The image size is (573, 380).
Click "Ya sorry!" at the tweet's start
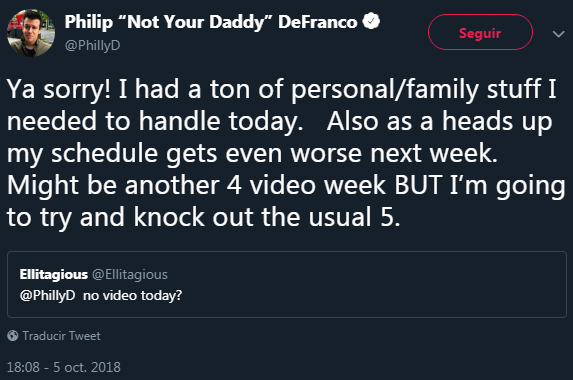coord(59,89)
